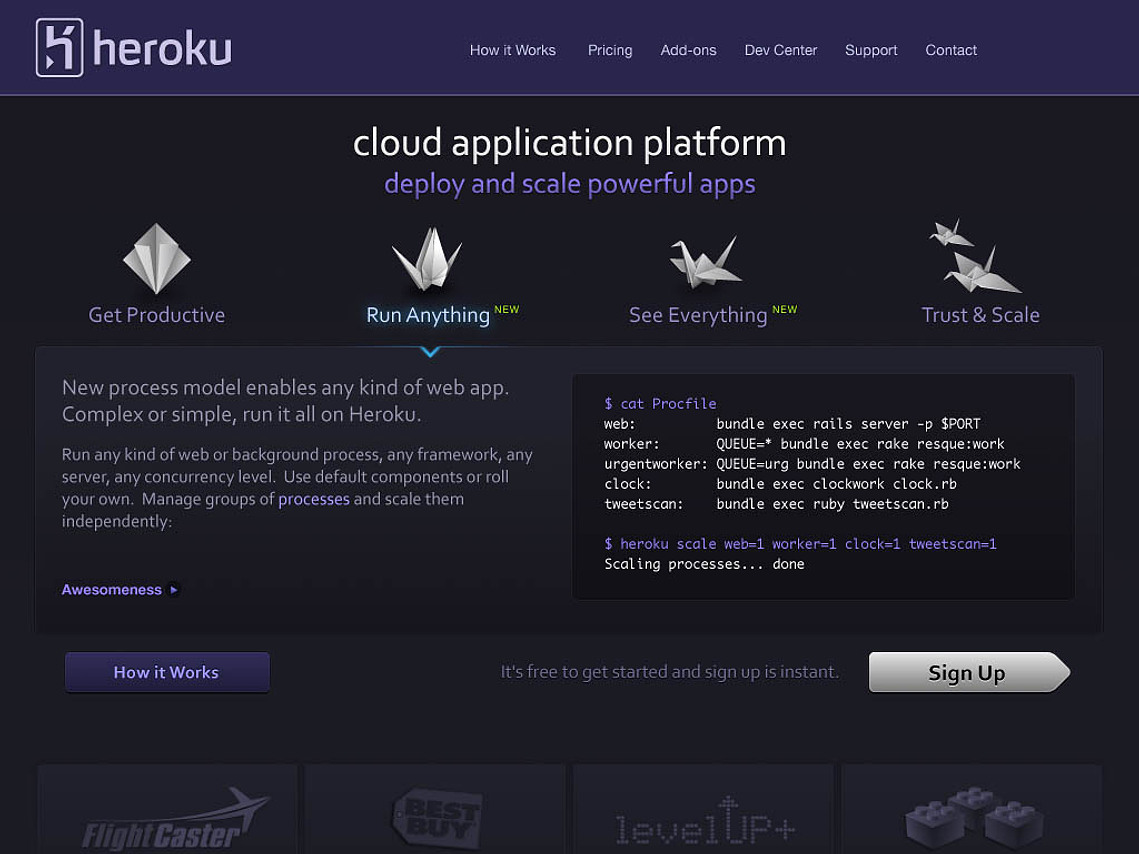Image resolution: width=1139 pixels, height=854 pixels.
Task: Select the Run Anything tab label
Action: pos(428,315)
